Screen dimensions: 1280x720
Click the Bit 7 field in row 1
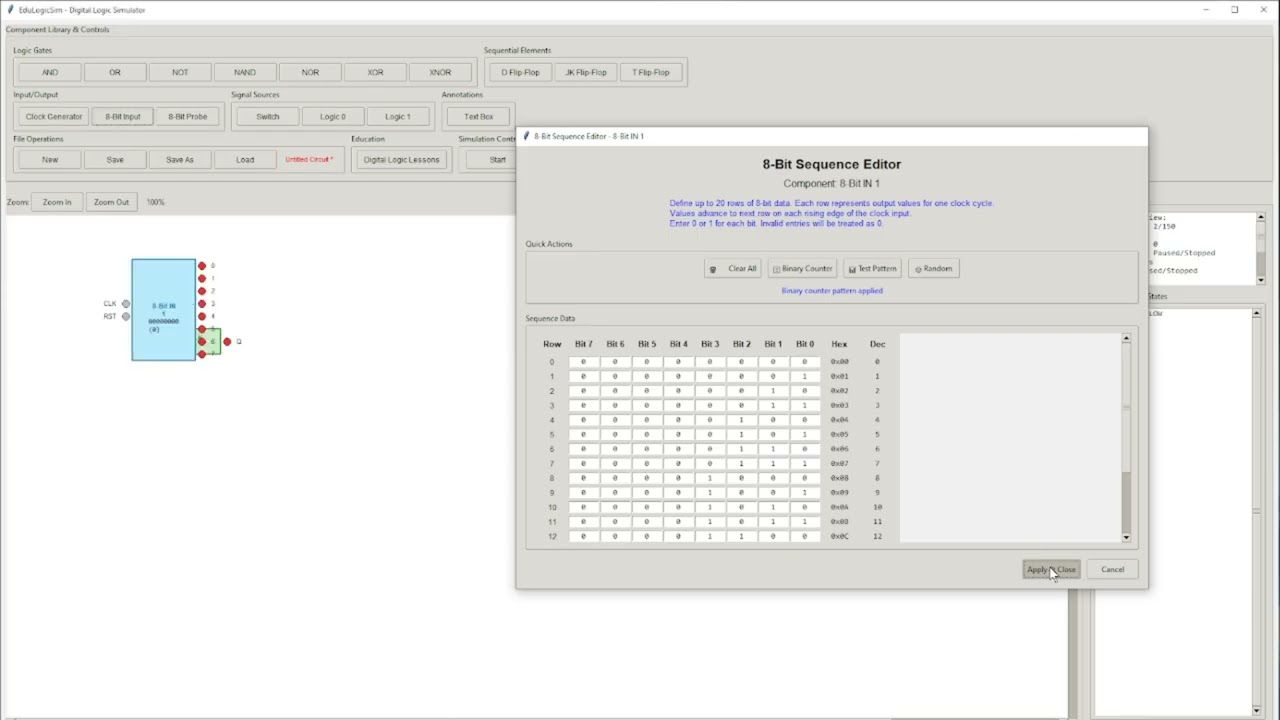(583, 376)
